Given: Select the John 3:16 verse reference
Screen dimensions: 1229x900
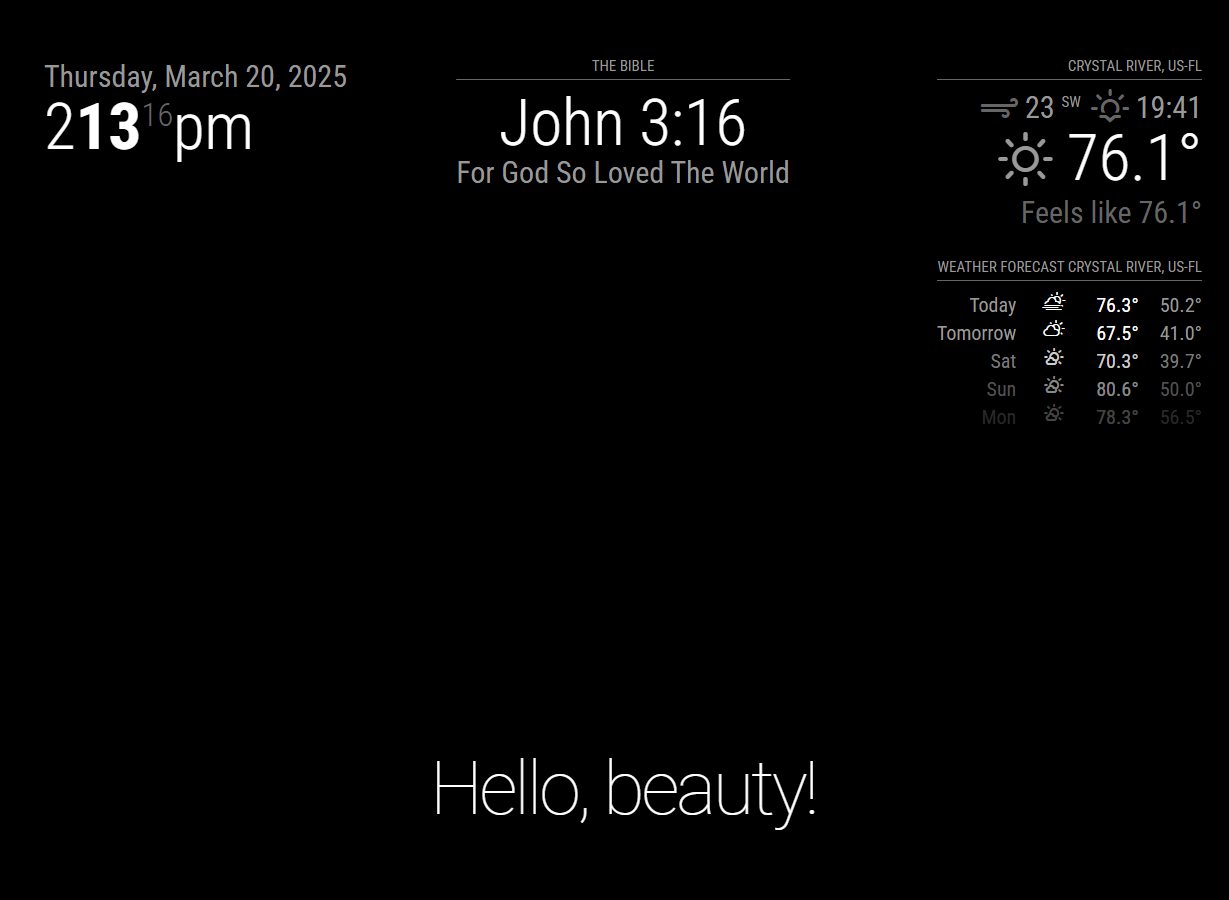Looking at the screenshot, I should 622,124.
